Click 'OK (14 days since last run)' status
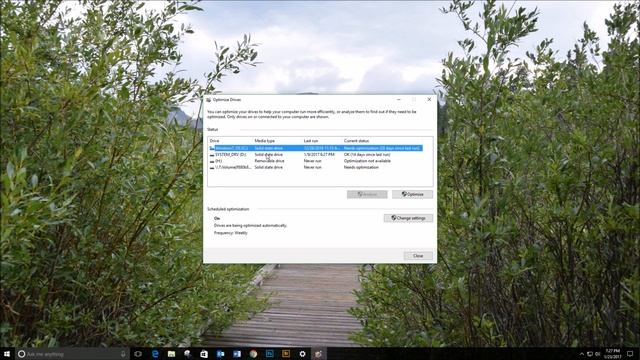640x360 pixels. pos(367,155)
